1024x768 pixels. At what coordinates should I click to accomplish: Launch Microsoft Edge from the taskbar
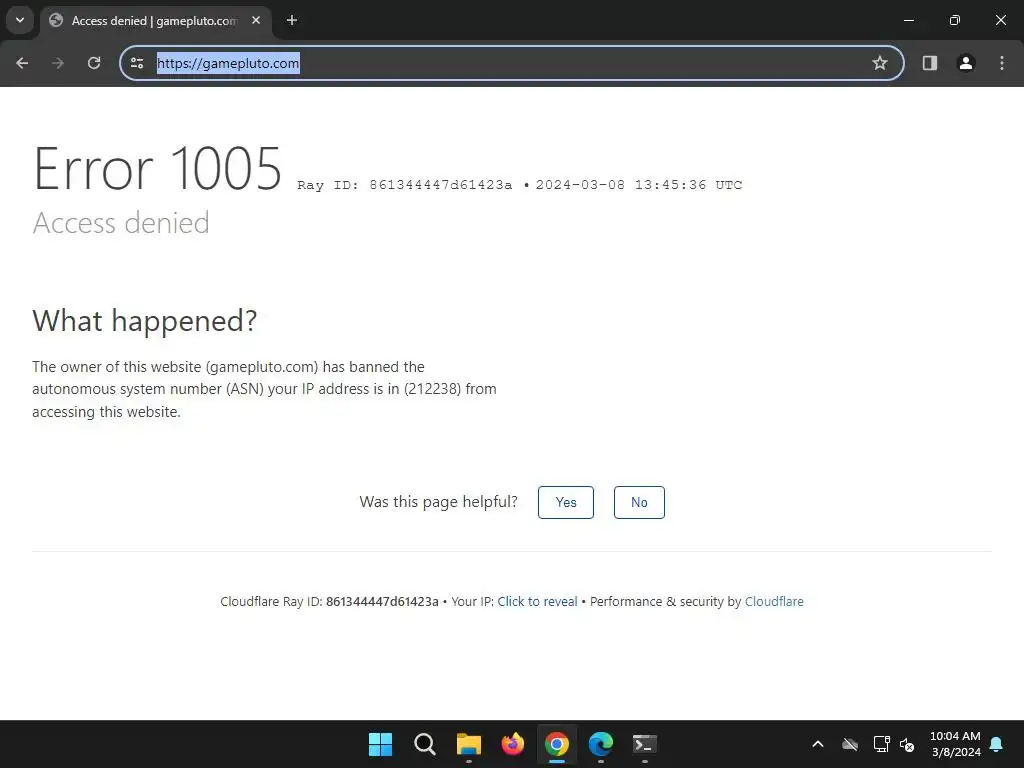pos(600,744)
